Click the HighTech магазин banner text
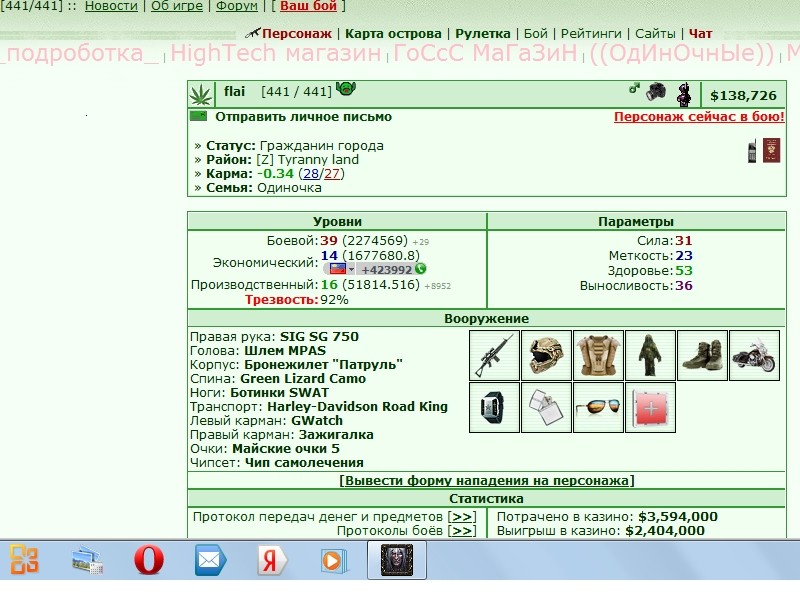Viewport: 800px width, 600px height. pyautogui.click(x=276, y=53)
